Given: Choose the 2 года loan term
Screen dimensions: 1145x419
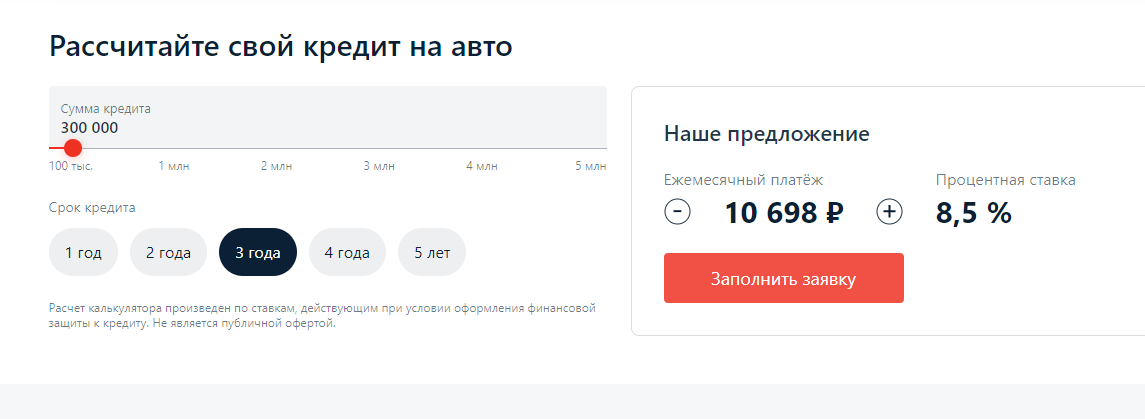Looking at the screenshot, I should click(168, 252).
